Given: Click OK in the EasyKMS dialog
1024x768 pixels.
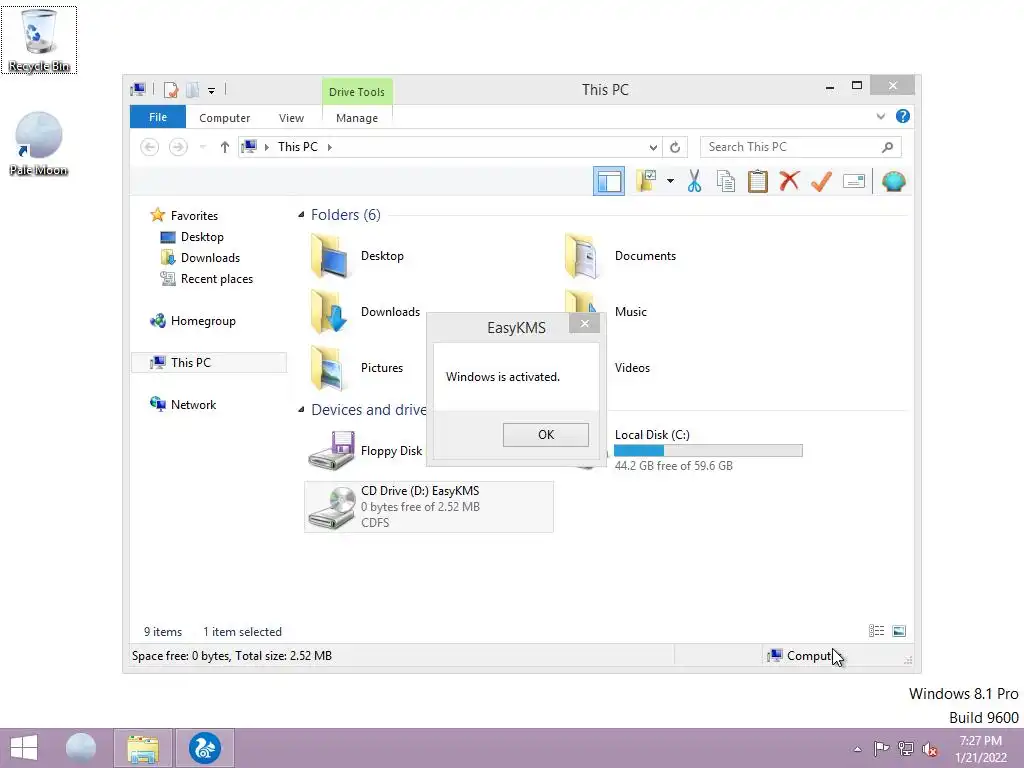Looking at the screenshot, I should pyautogui.click(x=545, y=435).
